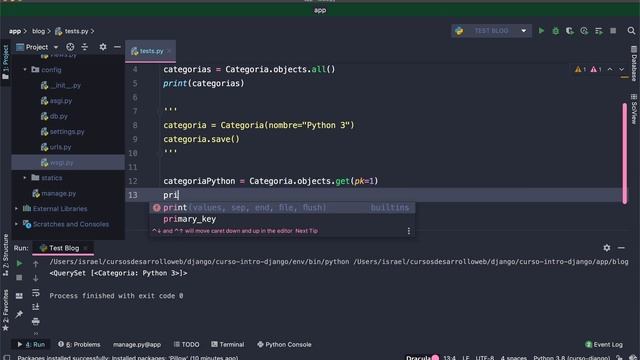Change UTF-8 file encoding in status bar
Screen dimensions: 640x360
click(x=484, y=358)
